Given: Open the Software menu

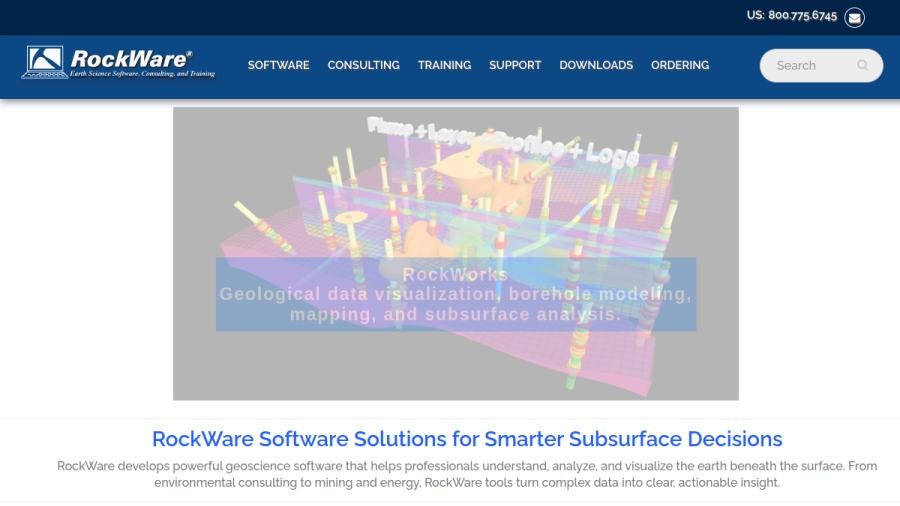Looking at the screenshot, I should pos(278,65).
